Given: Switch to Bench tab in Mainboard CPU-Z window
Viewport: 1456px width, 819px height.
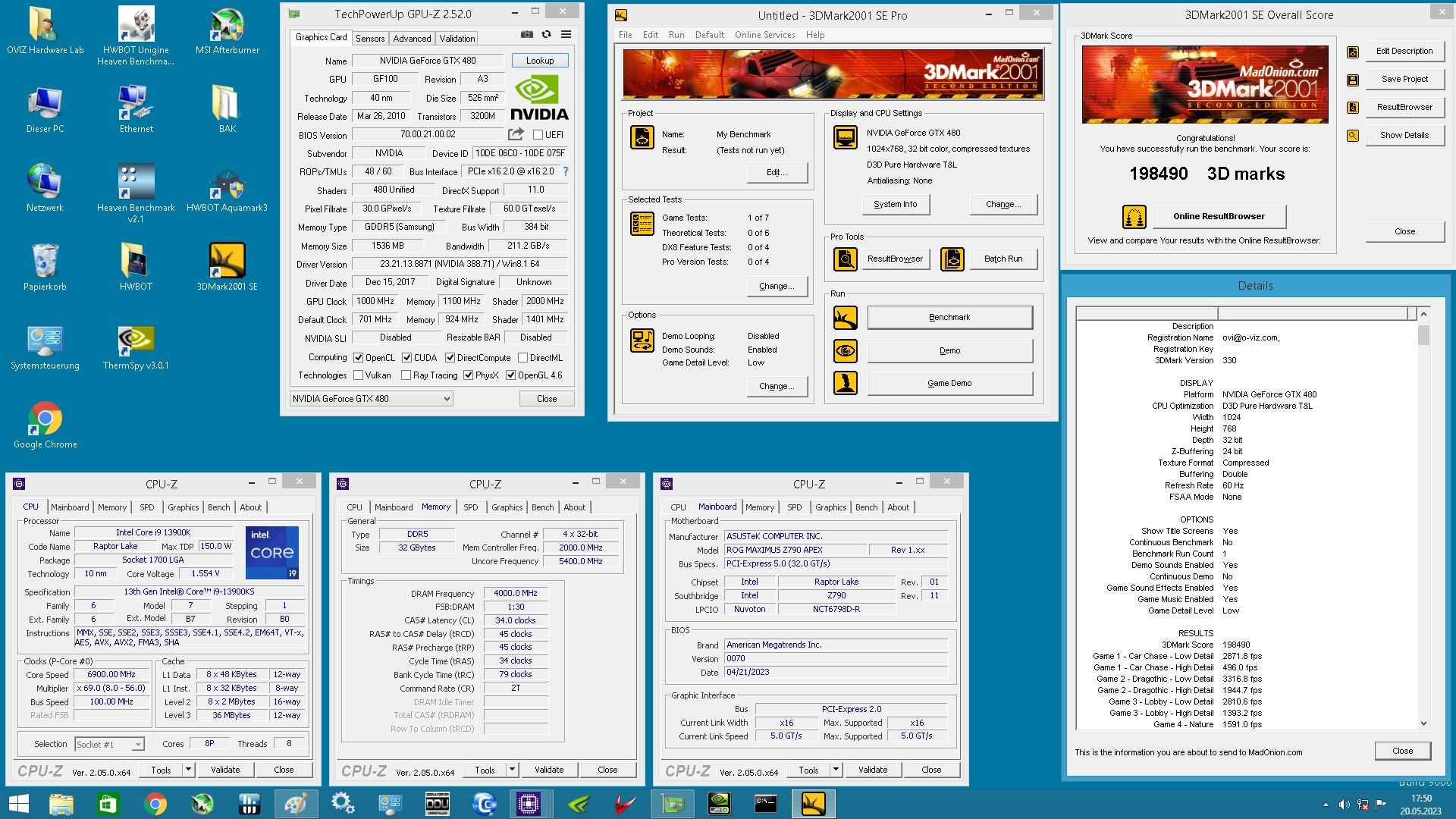Looking at the screenshot, I should pos(866,507).
